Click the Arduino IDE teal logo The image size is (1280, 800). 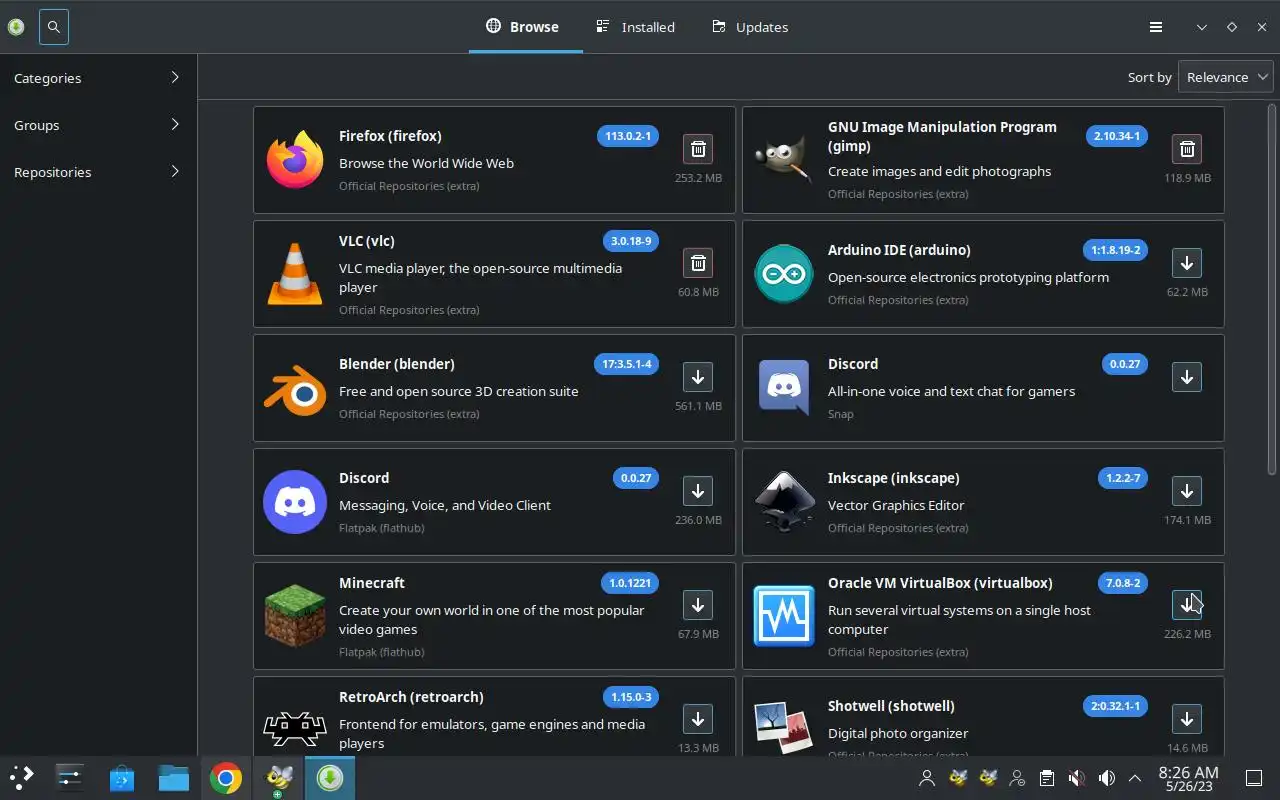pyautogui.click(x=784, y=274)
